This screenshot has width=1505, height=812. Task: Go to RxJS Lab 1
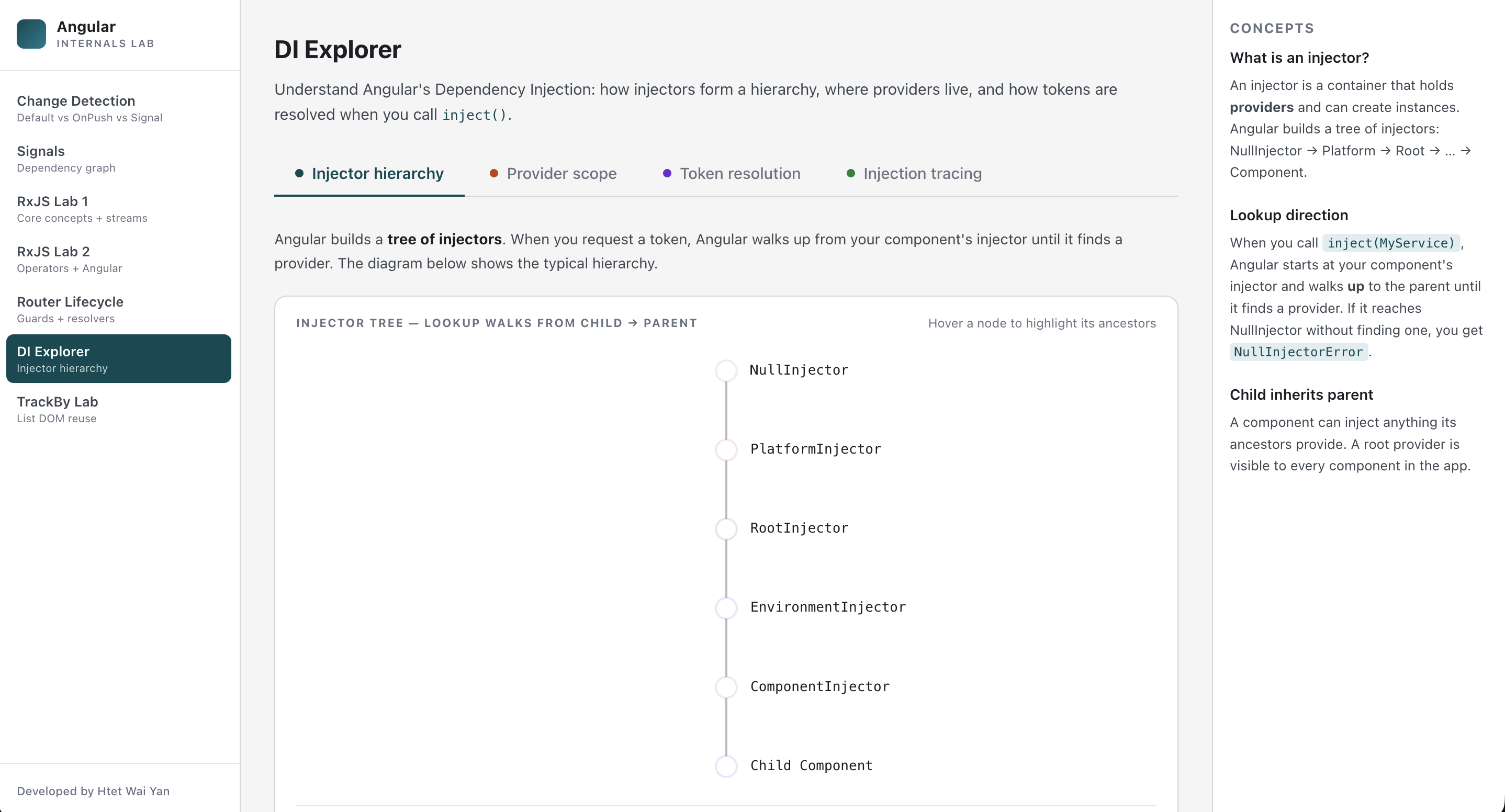[x=119, y=209]
